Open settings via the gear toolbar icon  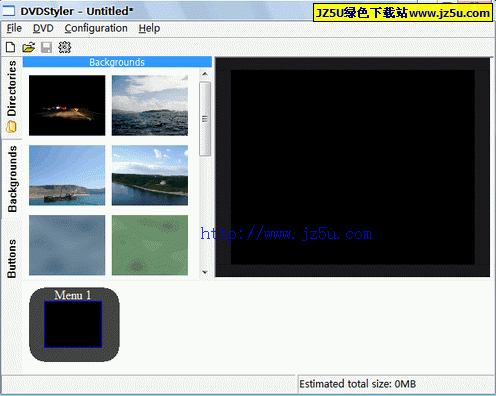[x=64, y=47]
